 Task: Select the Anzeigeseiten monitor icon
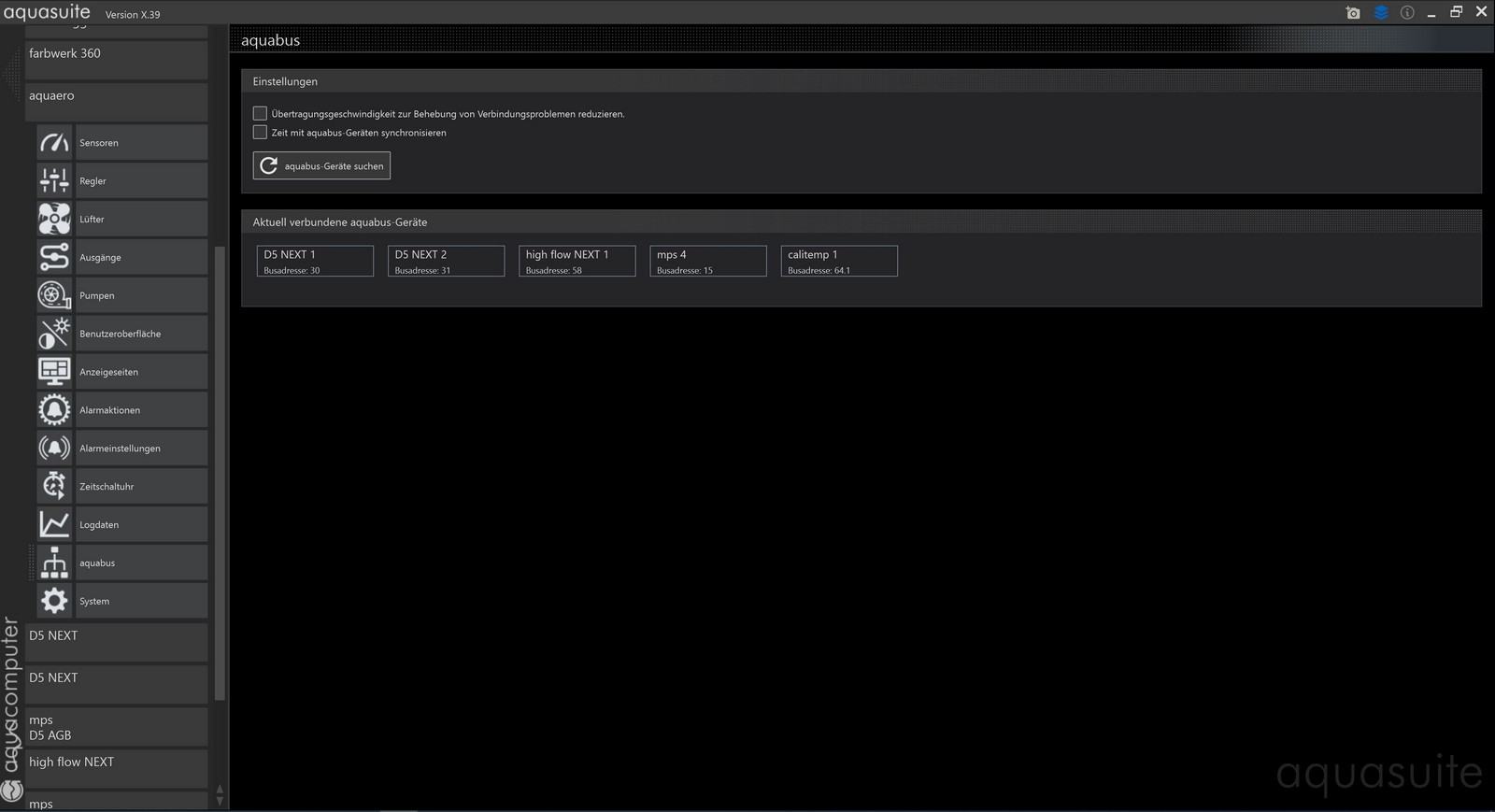coord(54,372)
